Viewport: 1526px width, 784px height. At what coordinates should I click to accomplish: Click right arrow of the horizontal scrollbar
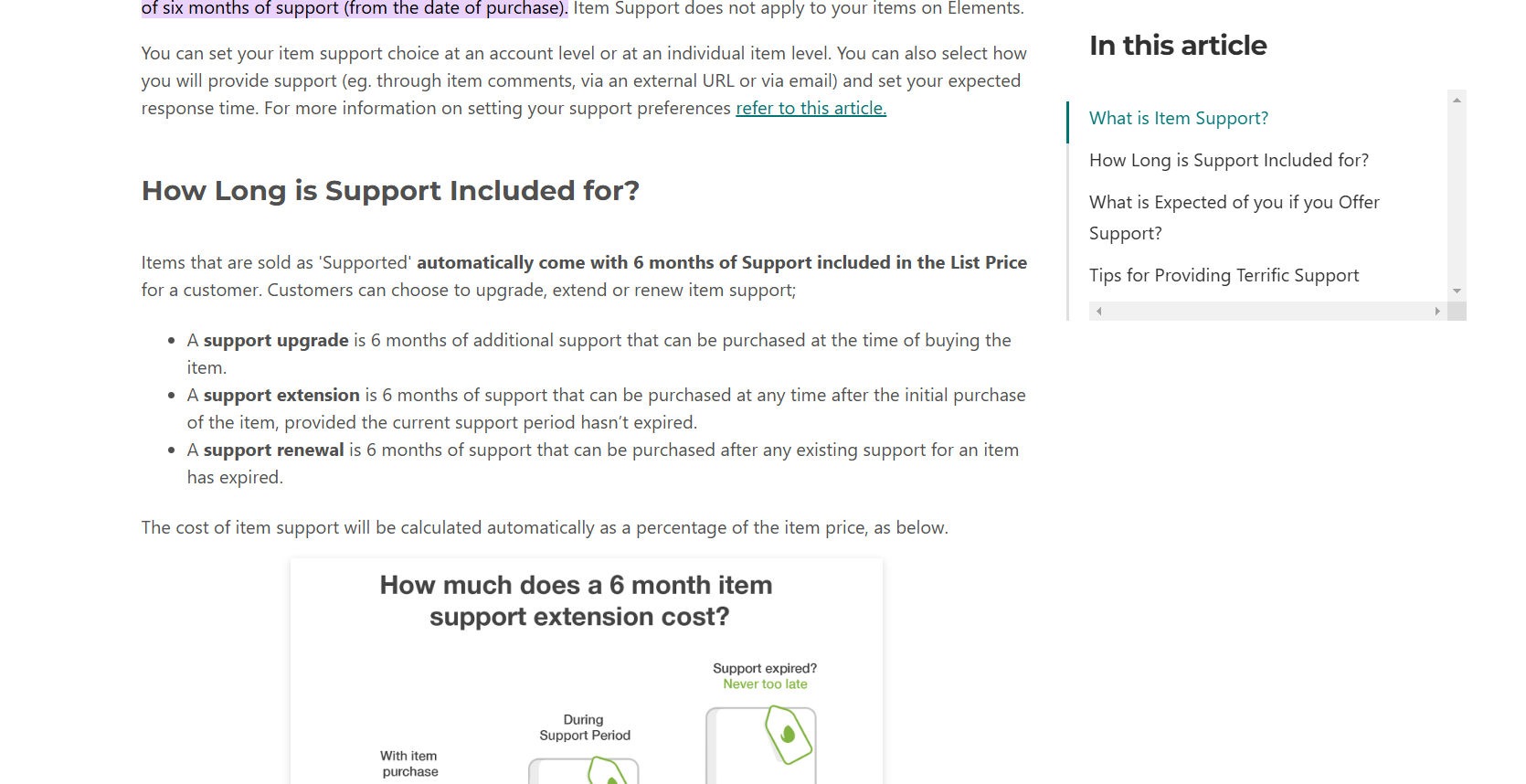[1437, 312]
